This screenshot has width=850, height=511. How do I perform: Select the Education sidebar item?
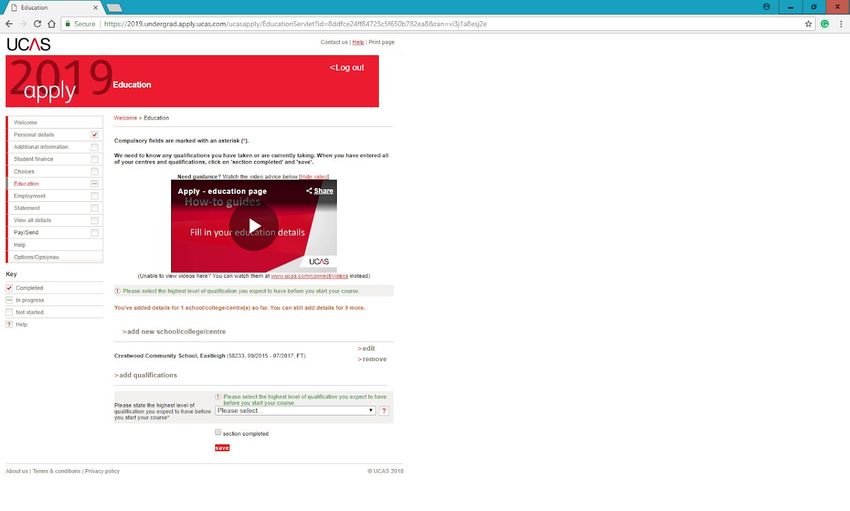(27, 184)
